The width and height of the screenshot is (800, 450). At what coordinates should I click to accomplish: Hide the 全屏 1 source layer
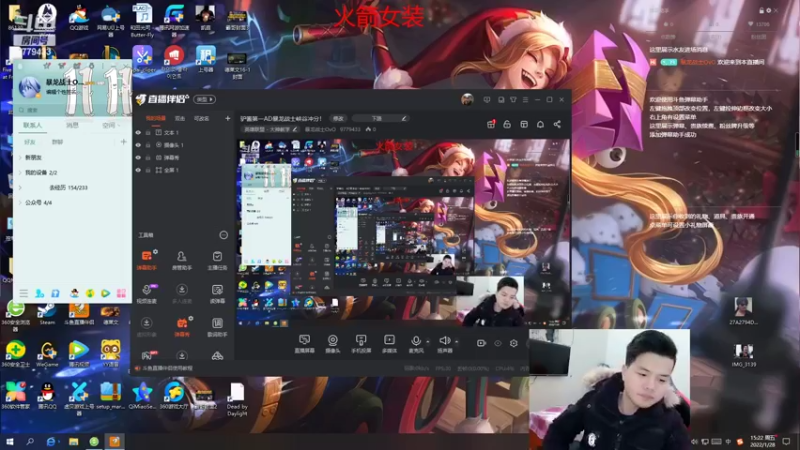[138, 170]
